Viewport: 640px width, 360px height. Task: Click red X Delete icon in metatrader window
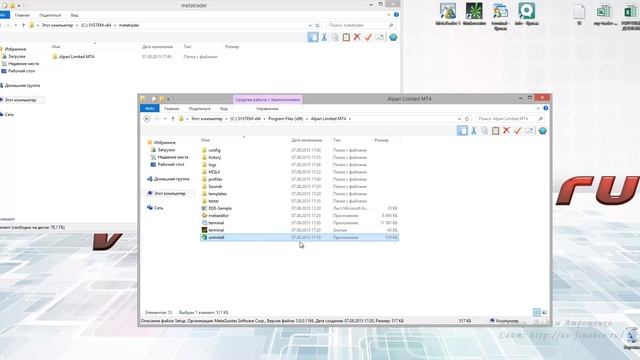click(x=357, y=37)
